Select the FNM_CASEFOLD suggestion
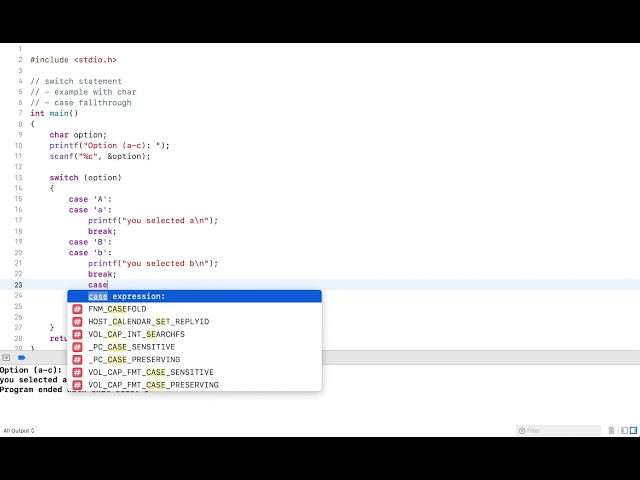Screen dimensions: 640x480 [194, 309]
